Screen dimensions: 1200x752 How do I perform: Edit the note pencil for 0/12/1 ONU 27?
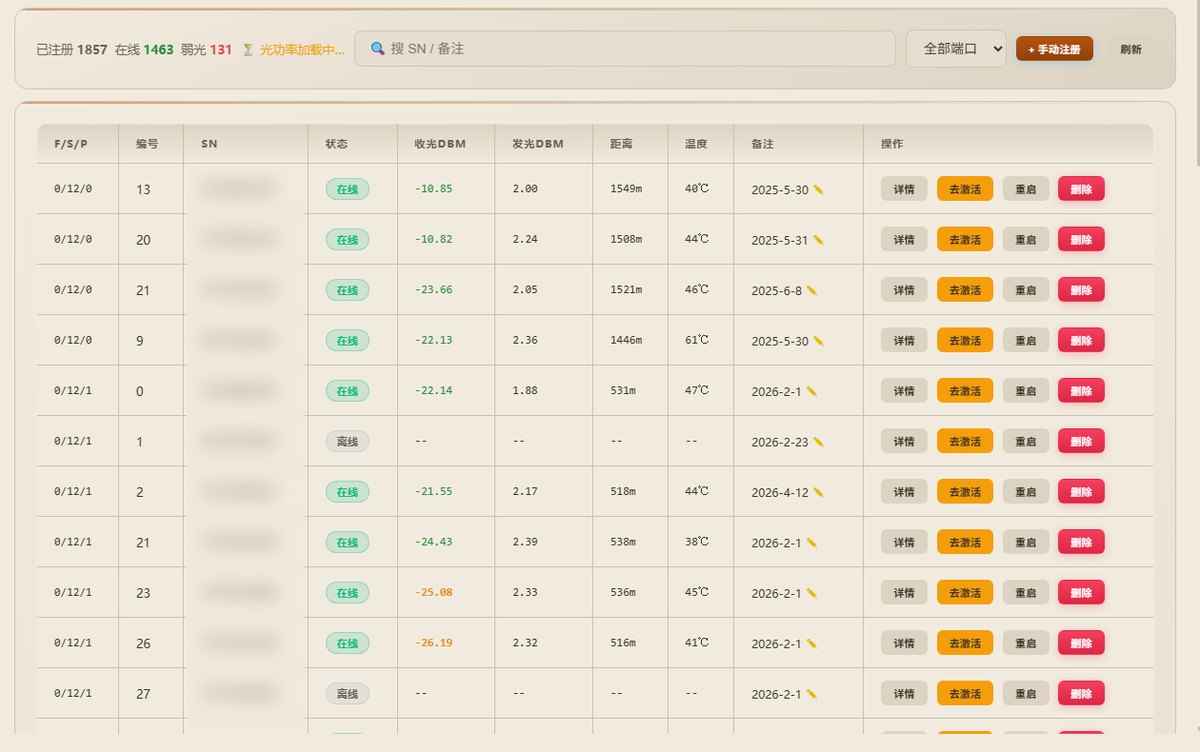coord(812,694)
